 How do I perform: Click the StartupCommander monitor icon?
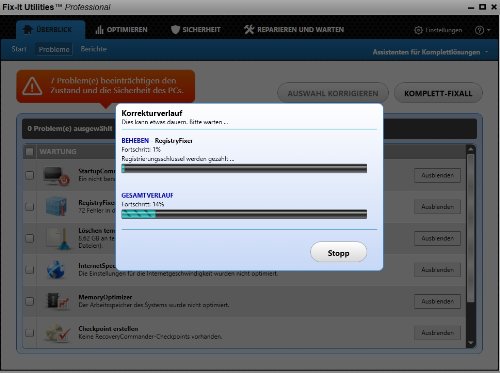(x=56, y=176)
